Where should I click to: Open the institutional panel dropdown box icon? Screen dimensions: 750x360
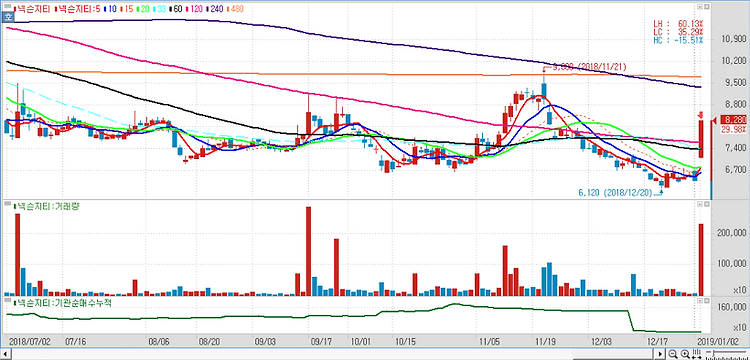699,301
